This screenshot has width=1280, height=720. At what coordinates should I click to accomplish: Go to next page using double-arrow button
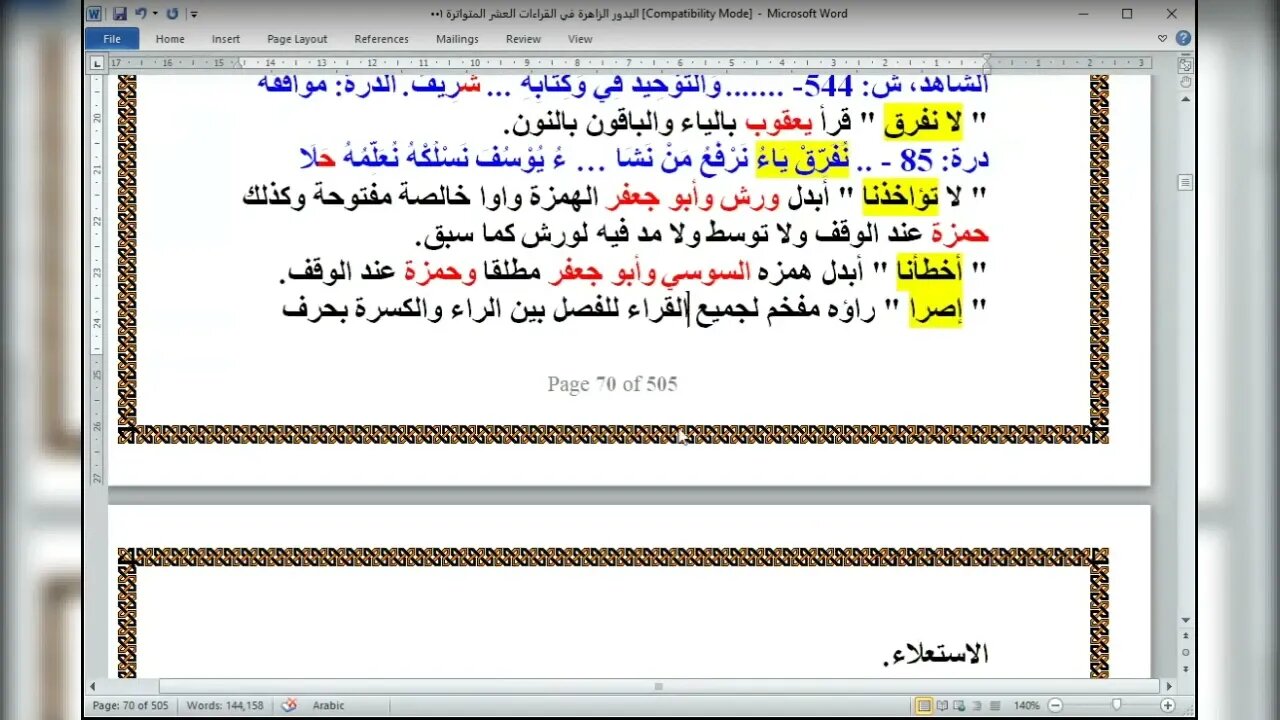coord(1185,667)
